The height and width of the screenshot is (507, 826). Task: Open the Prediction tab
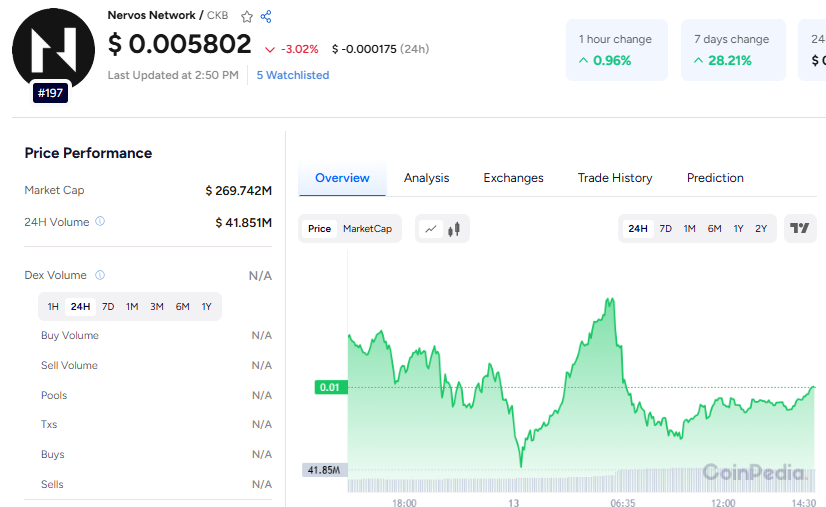(715, 178)
